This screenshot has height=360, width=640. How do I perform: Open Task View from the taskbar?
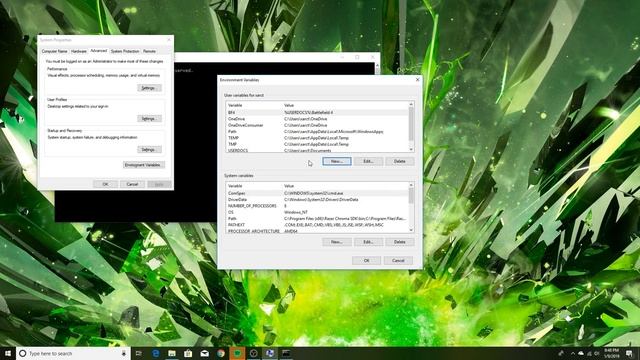(x=139, y=353)
